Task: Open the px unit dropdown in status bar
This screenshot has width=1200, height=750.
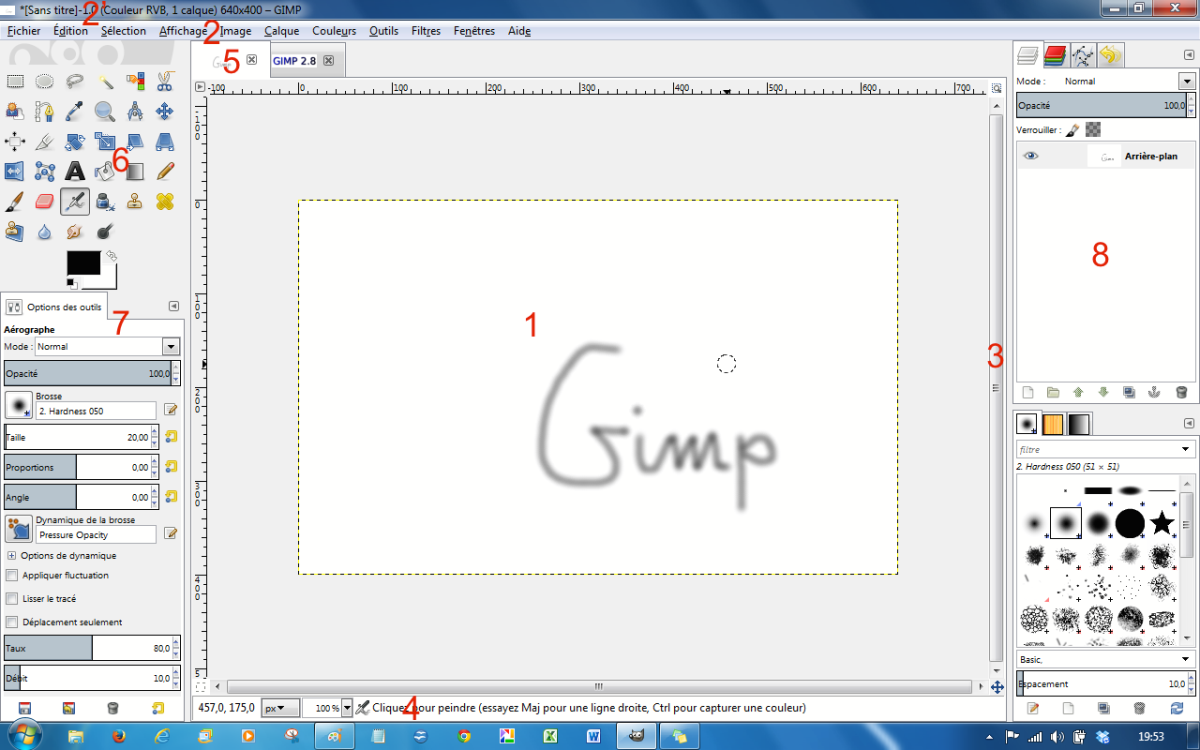Action: click(280, 708)
